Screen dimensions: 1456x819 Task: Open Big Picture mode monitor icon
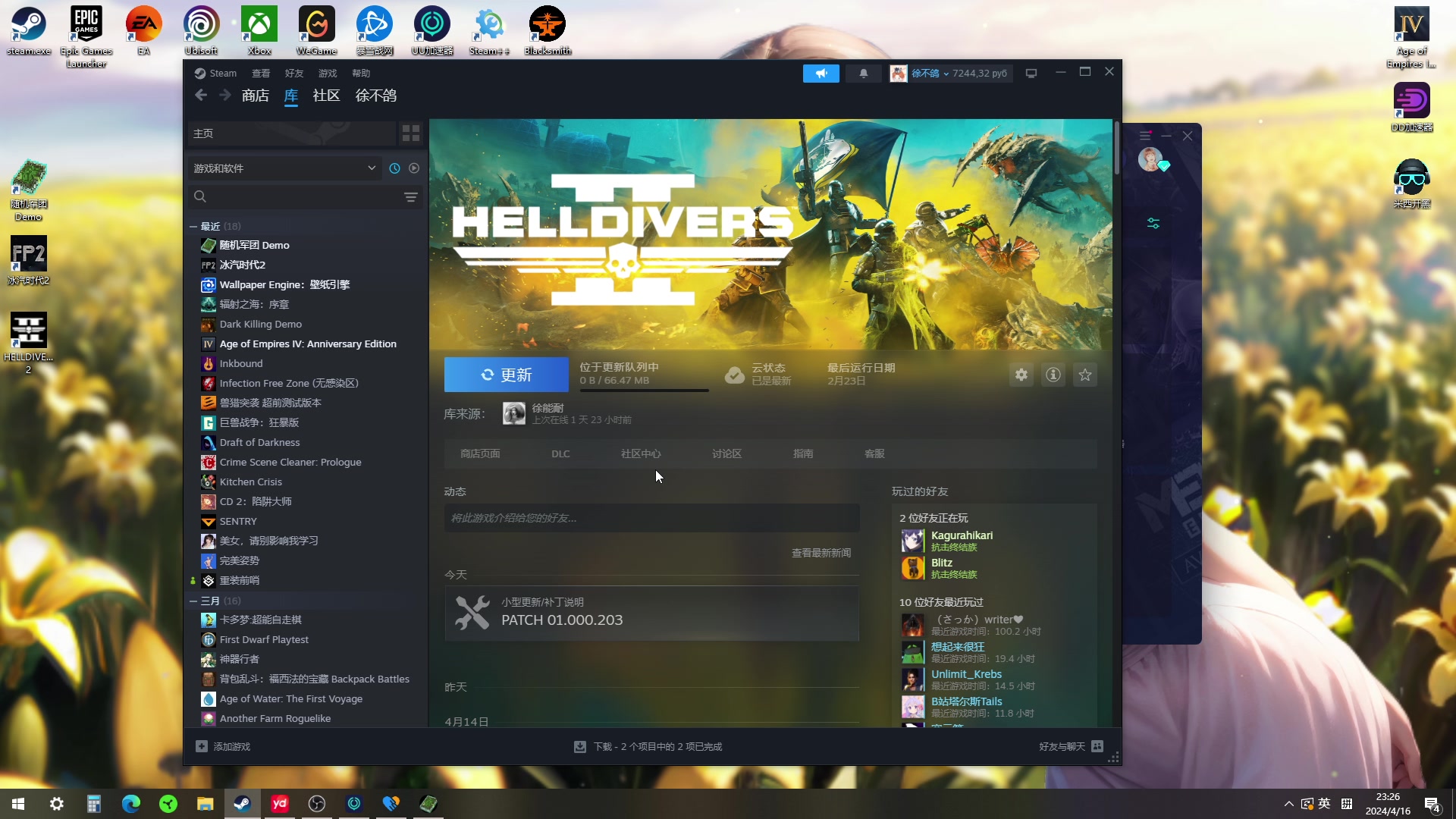pyautogui.click(x=1031, y=74)
